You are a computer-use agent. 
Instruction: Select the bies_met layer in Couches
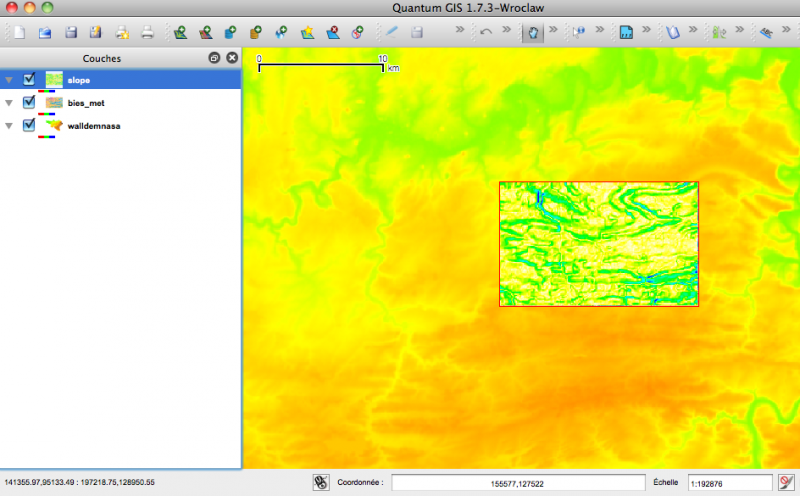tap(86, 103)
